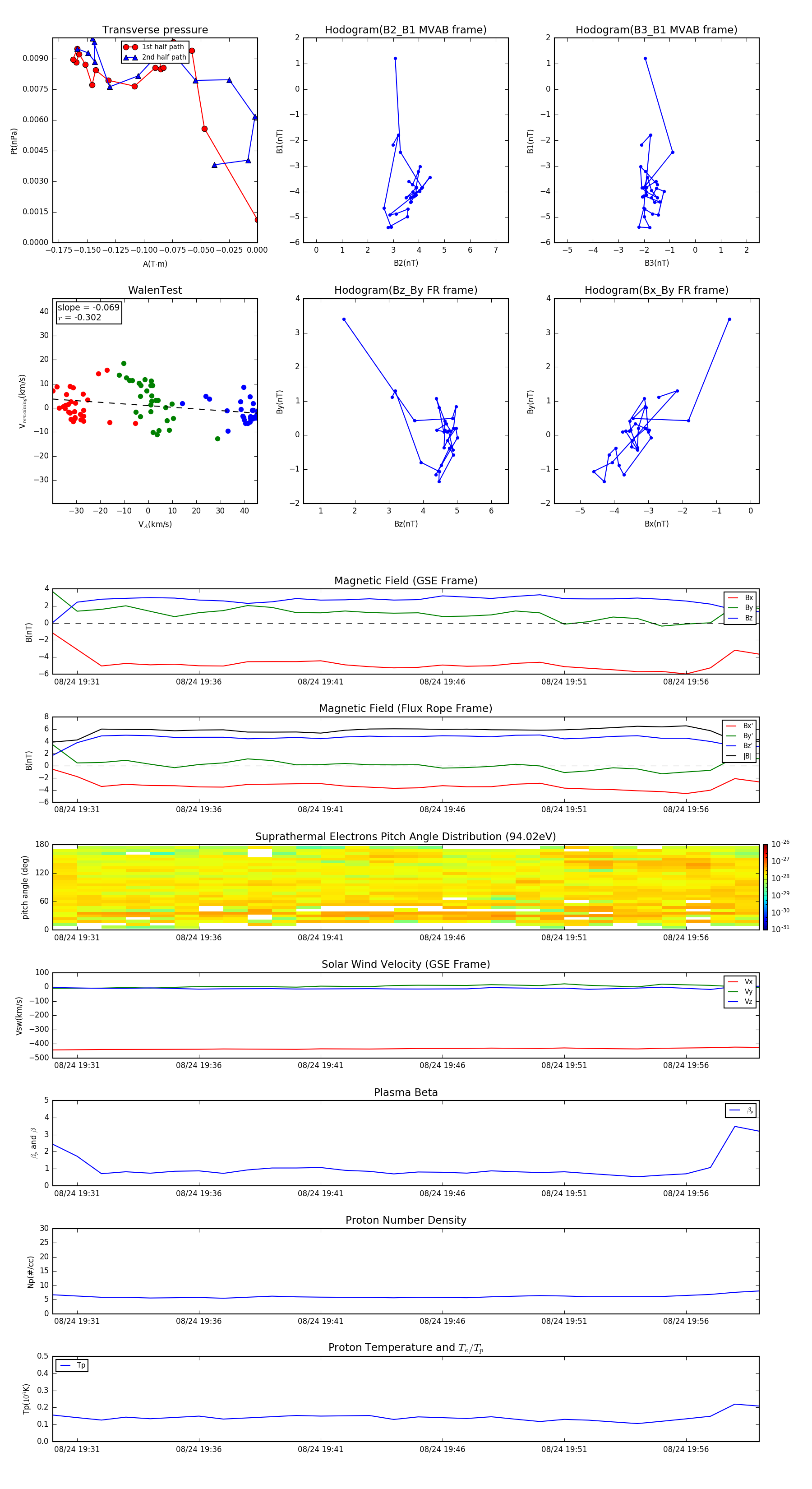
Task: Click the pitch angle distribution colorbar
Action: click(x=765, y=887)
